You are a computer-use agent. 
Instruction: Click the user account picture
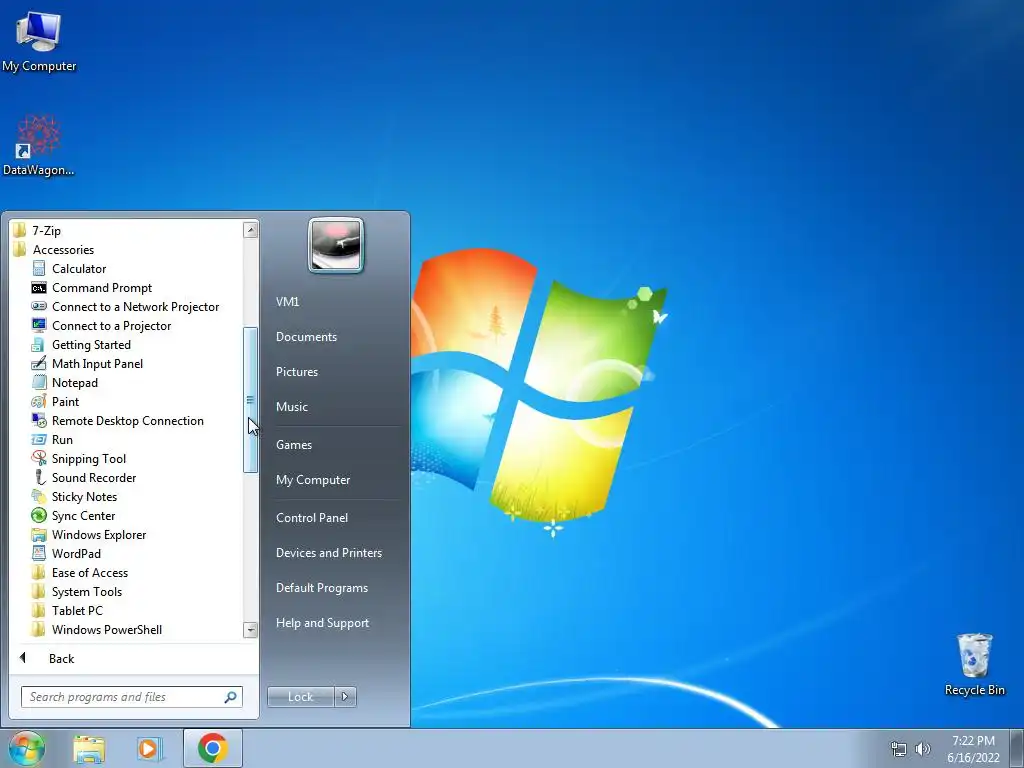click(336, 245)
